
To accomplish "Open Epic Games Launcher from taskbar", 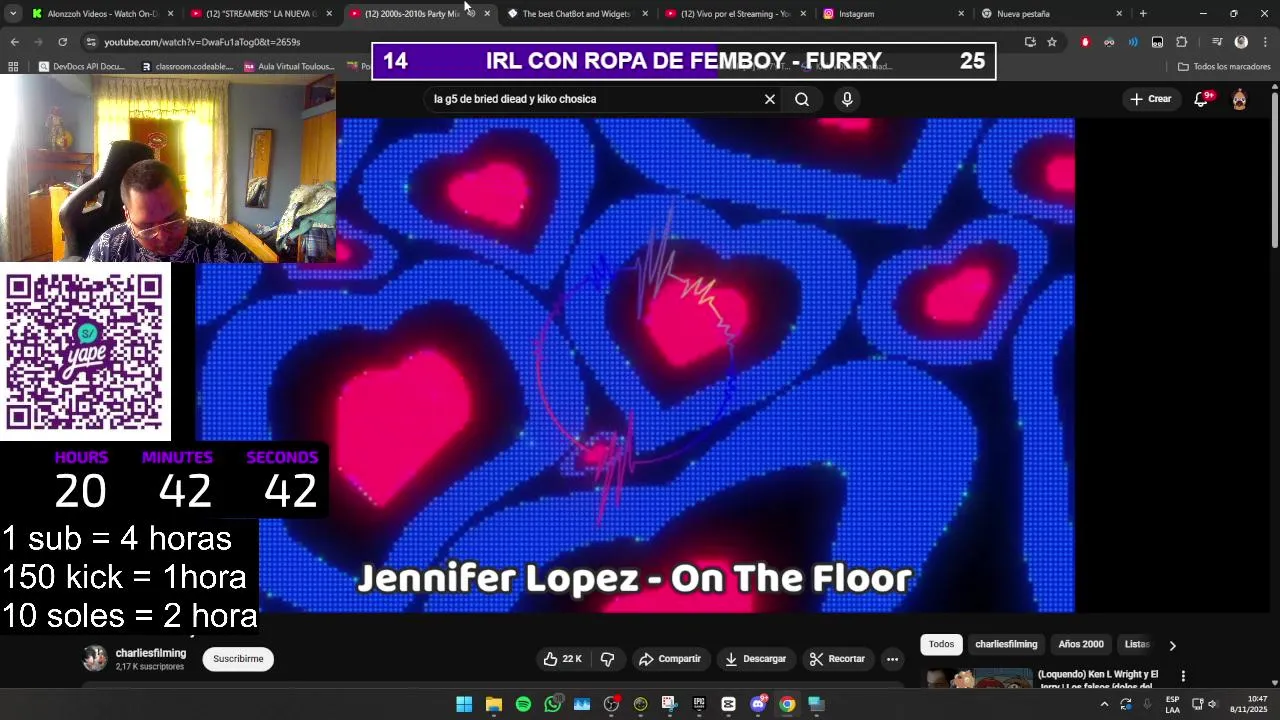I will pos(699,704).
